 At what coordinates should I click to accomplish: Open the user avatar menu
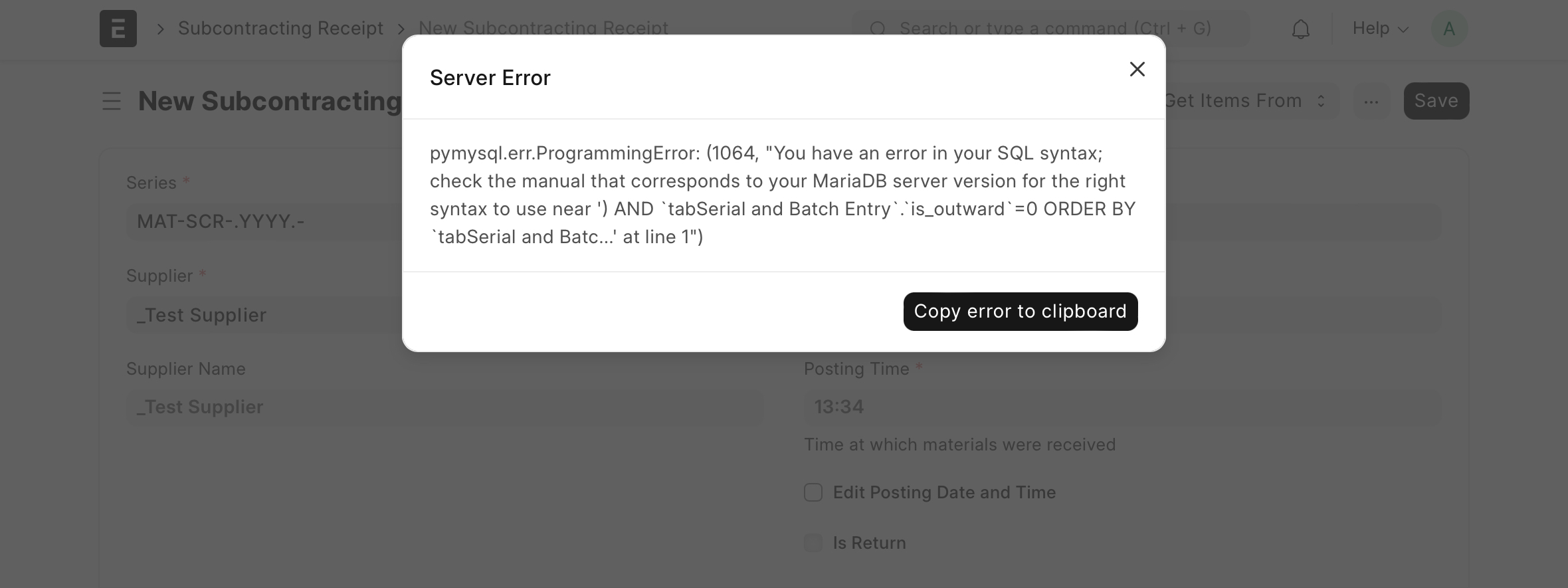point(1448,29)
